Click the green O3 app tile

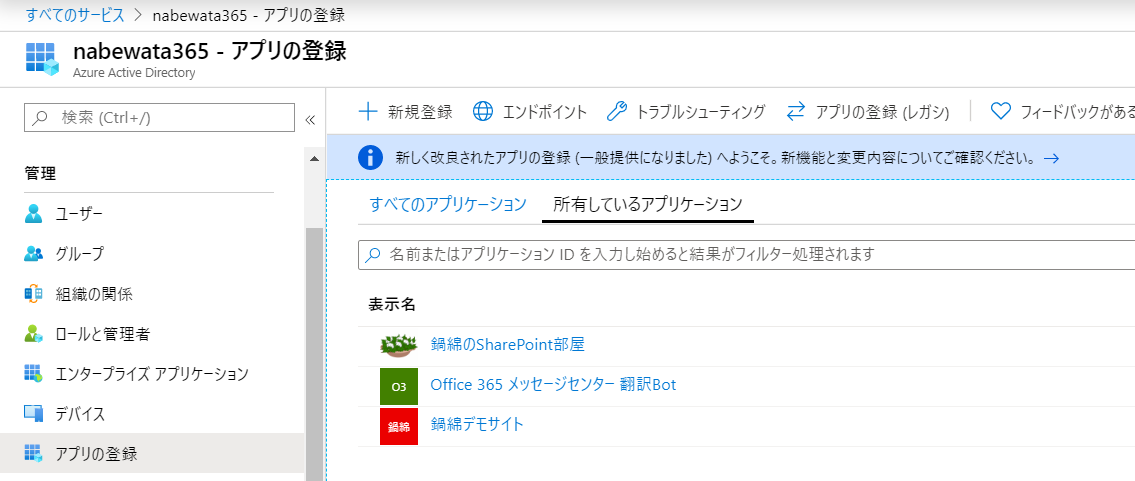[x=399, y=386]
